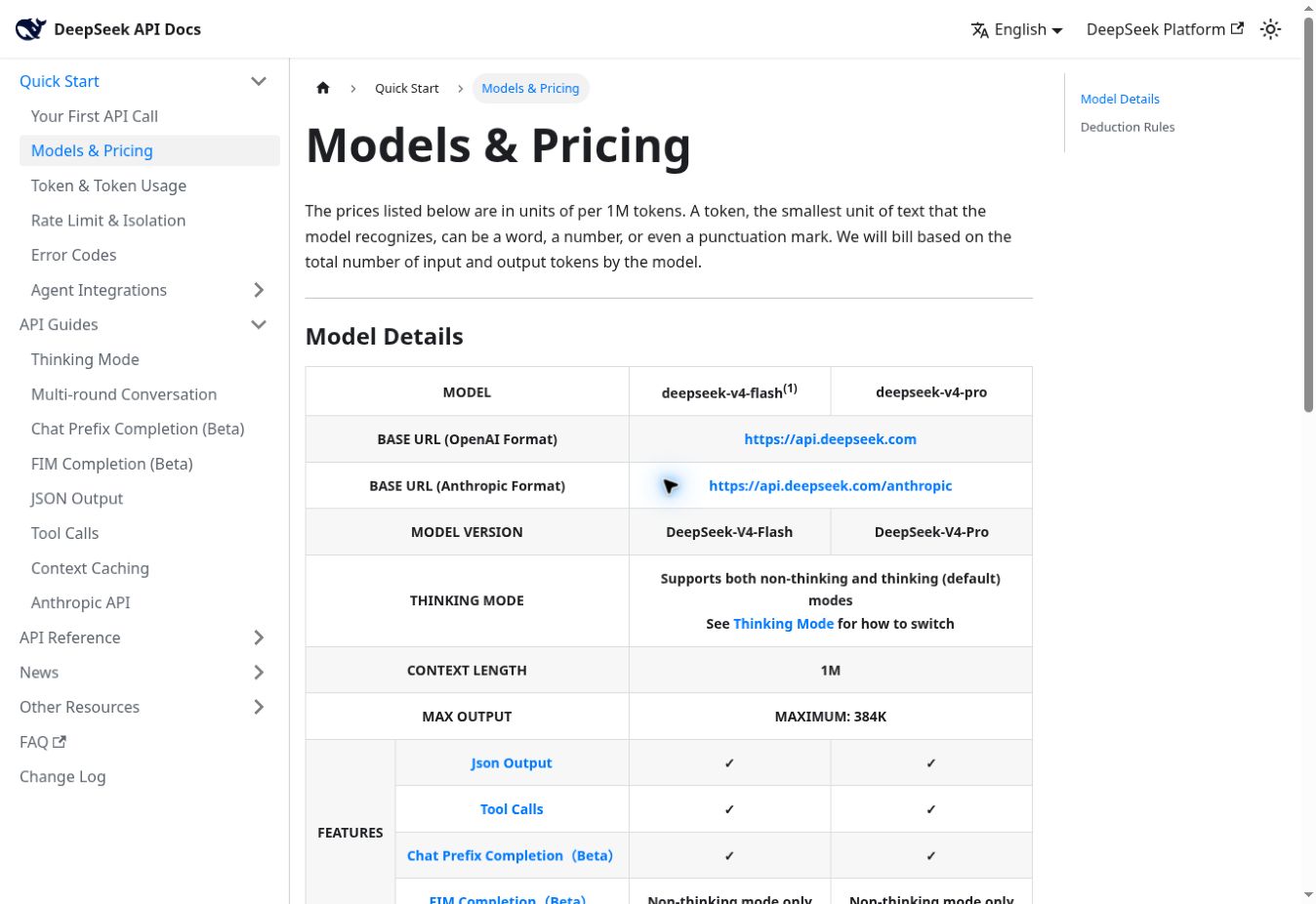Viewport: 1316px width, 904px height.
Task: Toggle dark and light theme sun icon
Action: (1270, 29)
